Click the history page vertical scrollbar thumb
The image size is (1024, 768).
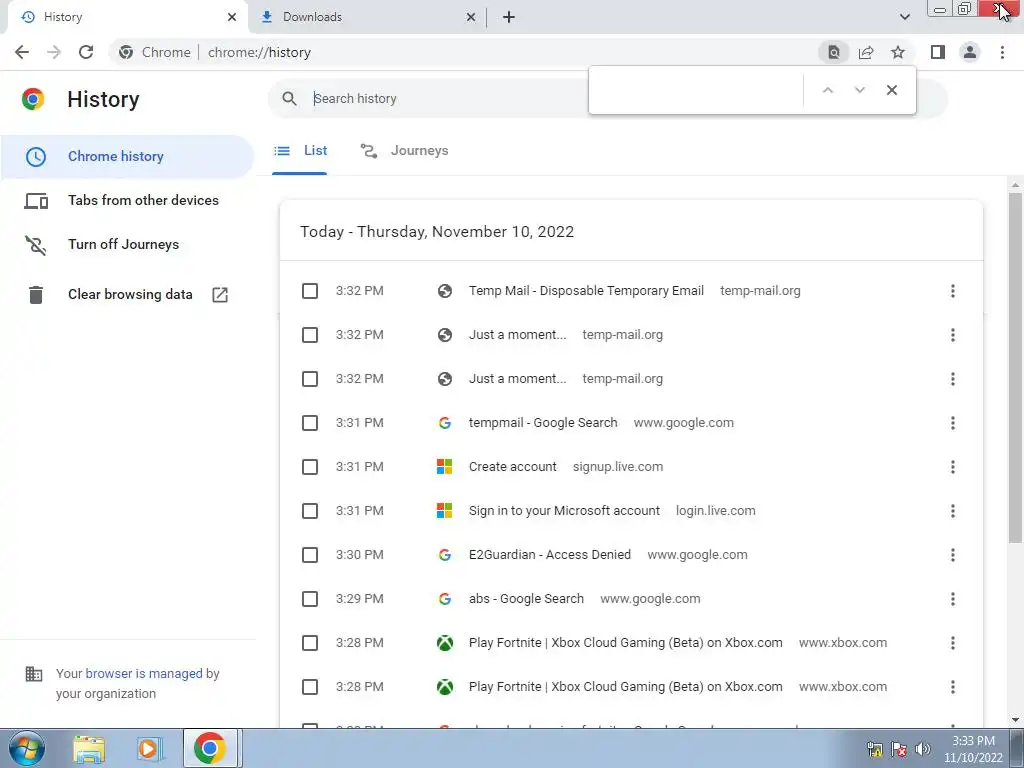[1015, 367]
